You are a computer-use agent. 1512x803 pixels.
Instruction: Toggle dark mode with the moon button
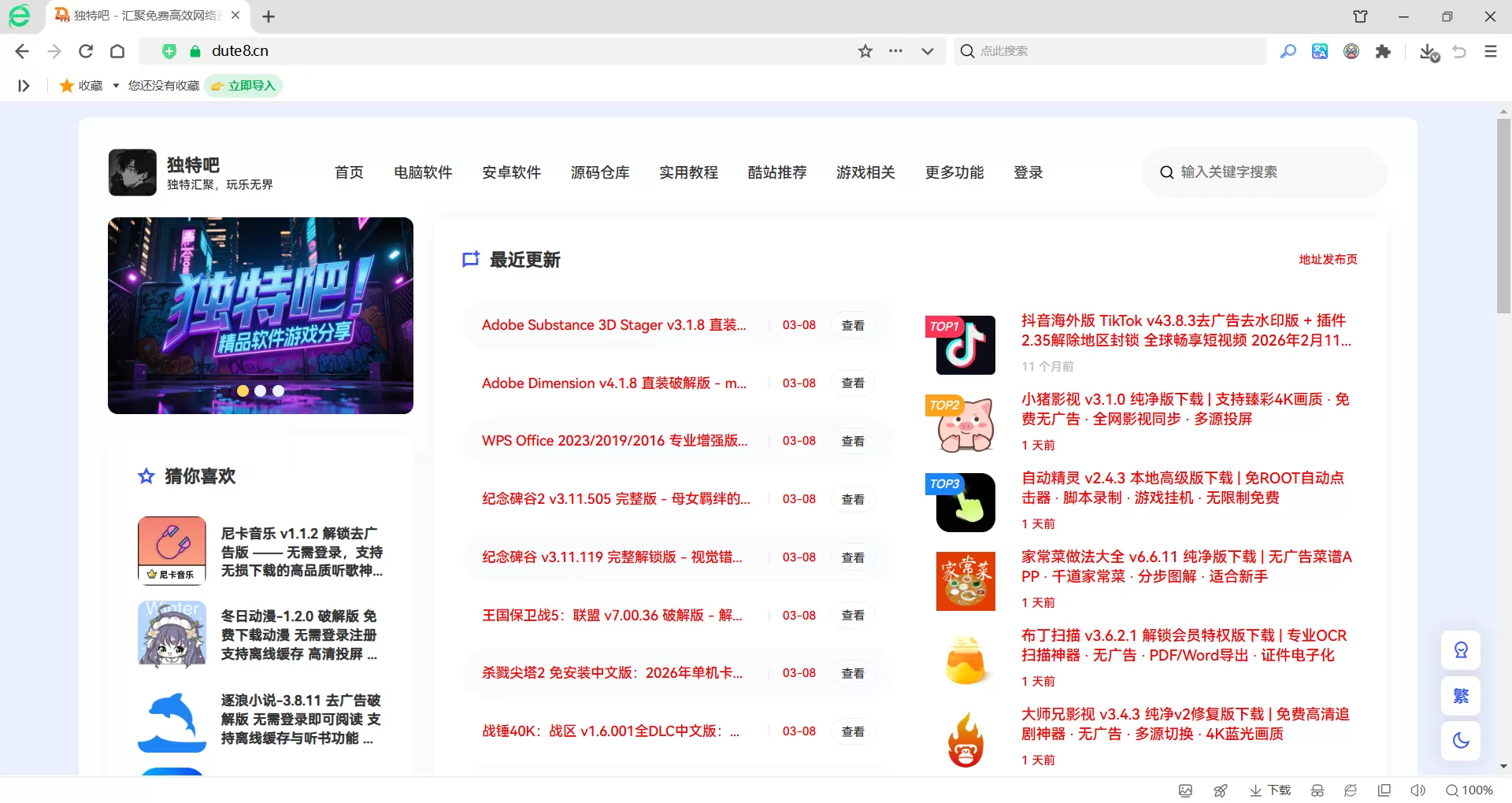pos(1460,740)
